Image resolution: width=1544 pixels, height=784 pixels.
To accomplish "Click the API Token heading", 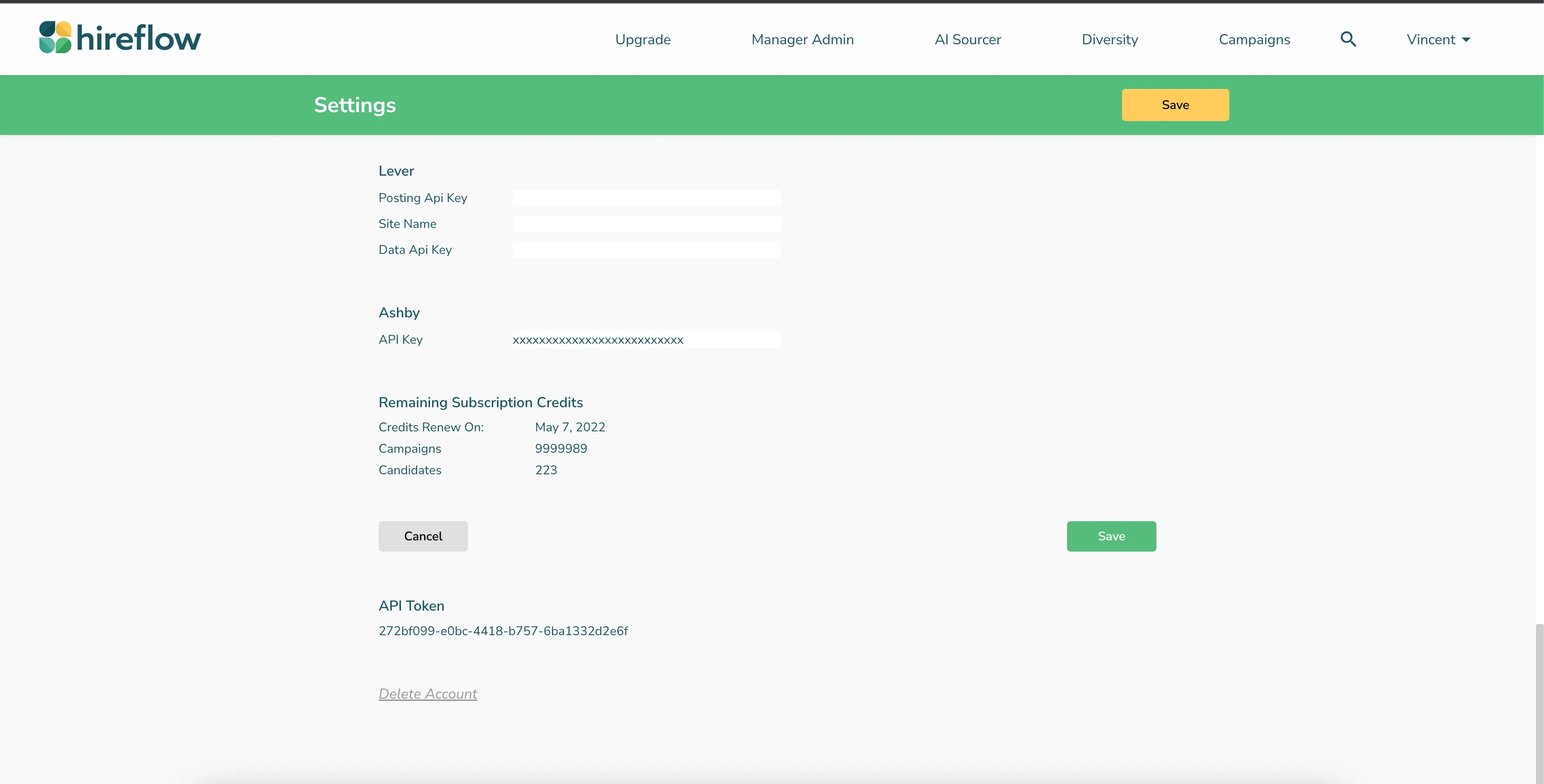I will [x=411, y=605].
